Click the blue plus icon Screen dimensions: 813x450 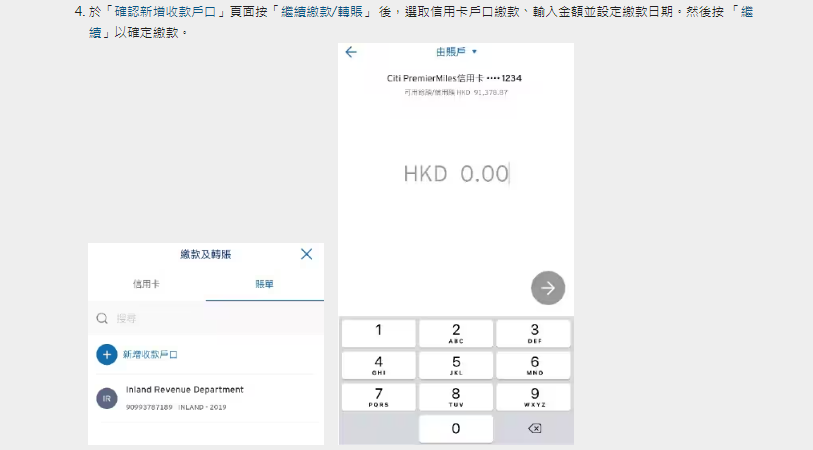107,354
